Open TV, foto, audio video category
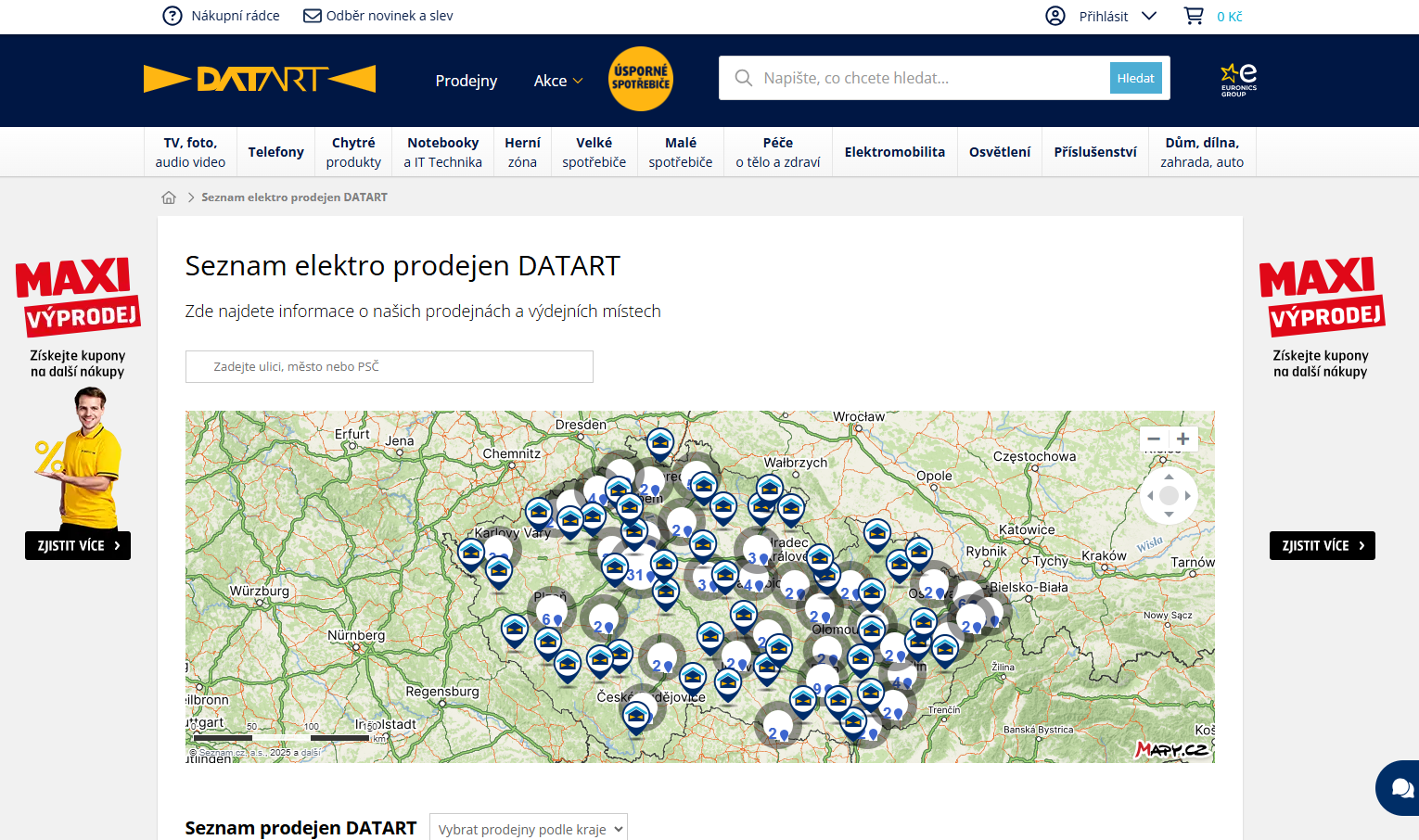1419x840 pixels. click(190, 152)
